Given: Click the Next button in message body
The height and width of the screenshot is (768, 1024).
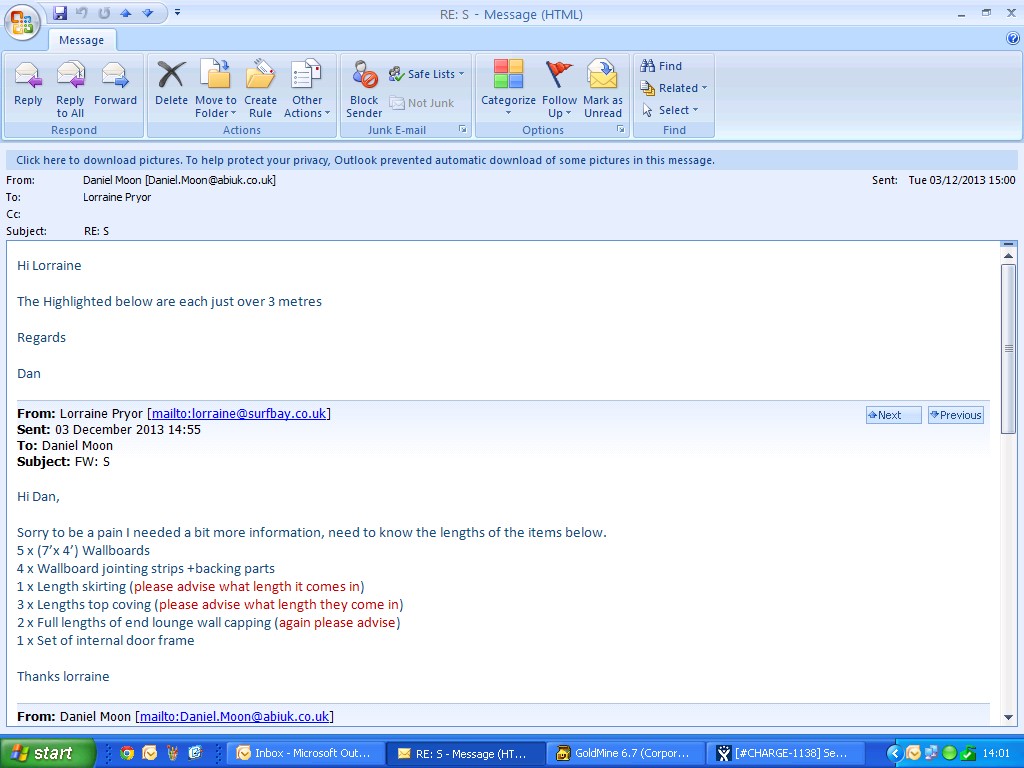Looking at the screenshot, I should coord(893,415).
